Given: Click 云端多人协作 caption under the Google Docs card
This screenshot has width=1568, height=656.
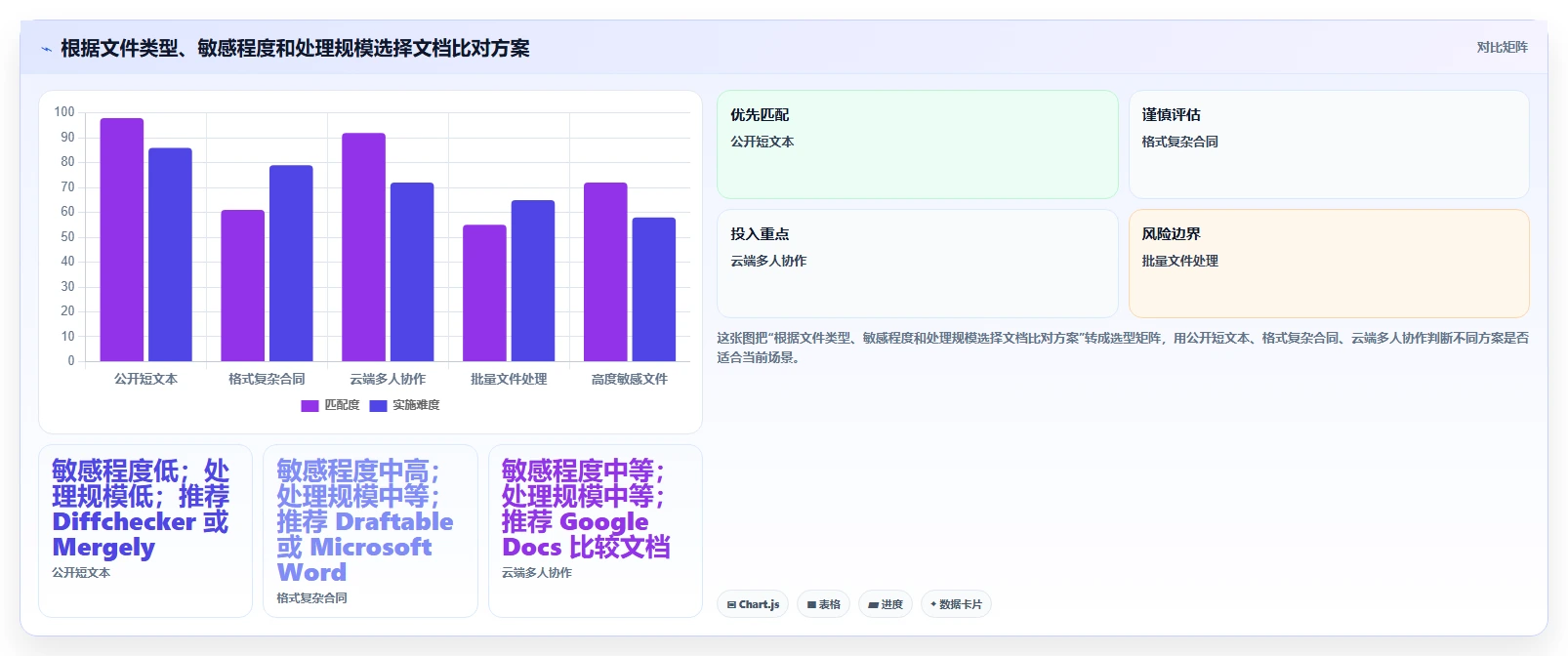Looking at the screenshot, I should pyautogui.click(x=537, y=573).
